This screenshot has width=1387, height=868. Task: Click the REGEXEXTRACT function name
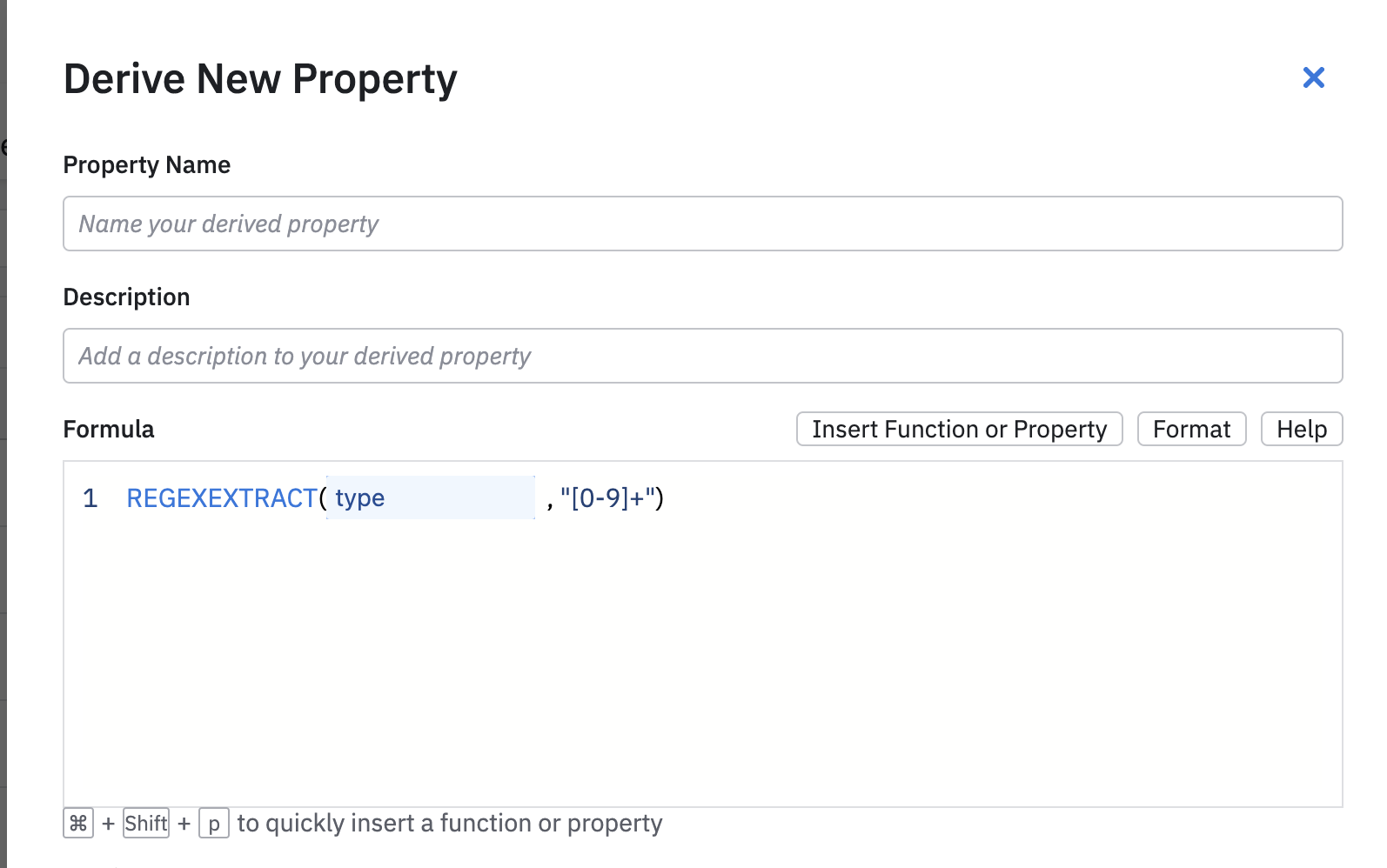point(222,498)
